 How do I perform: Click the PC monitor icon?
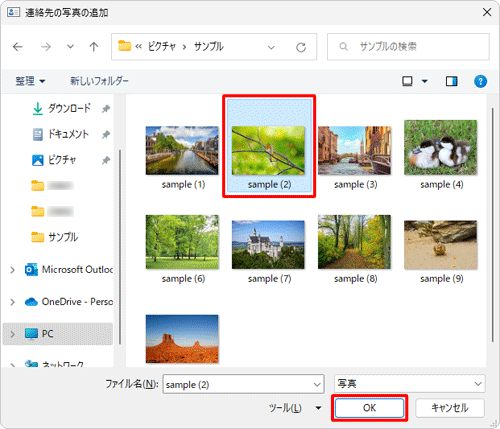click(31, 334)
